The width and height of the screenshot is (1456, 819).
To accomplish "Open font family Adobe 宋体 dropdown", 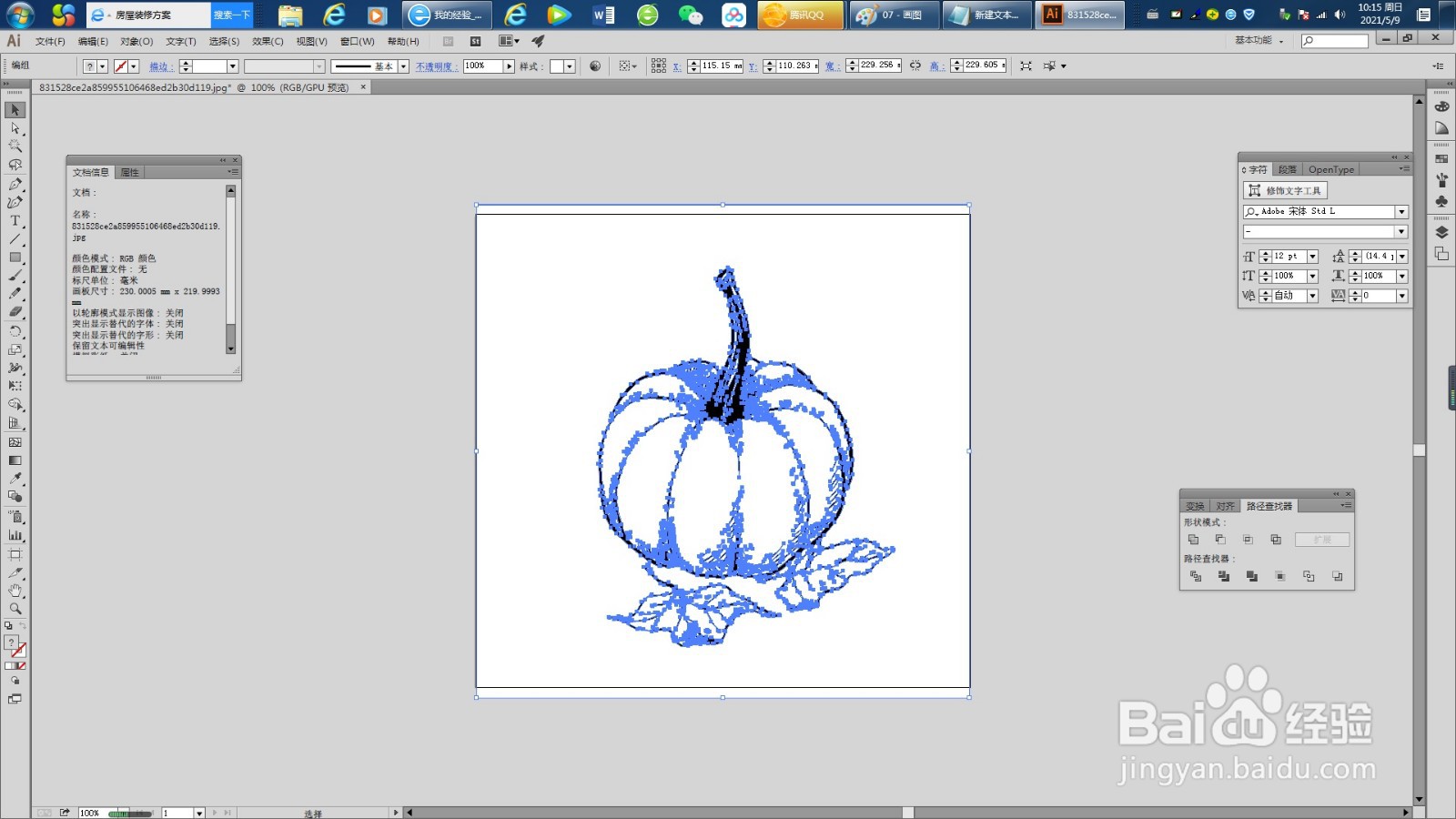I will [x=1401, y=211].
